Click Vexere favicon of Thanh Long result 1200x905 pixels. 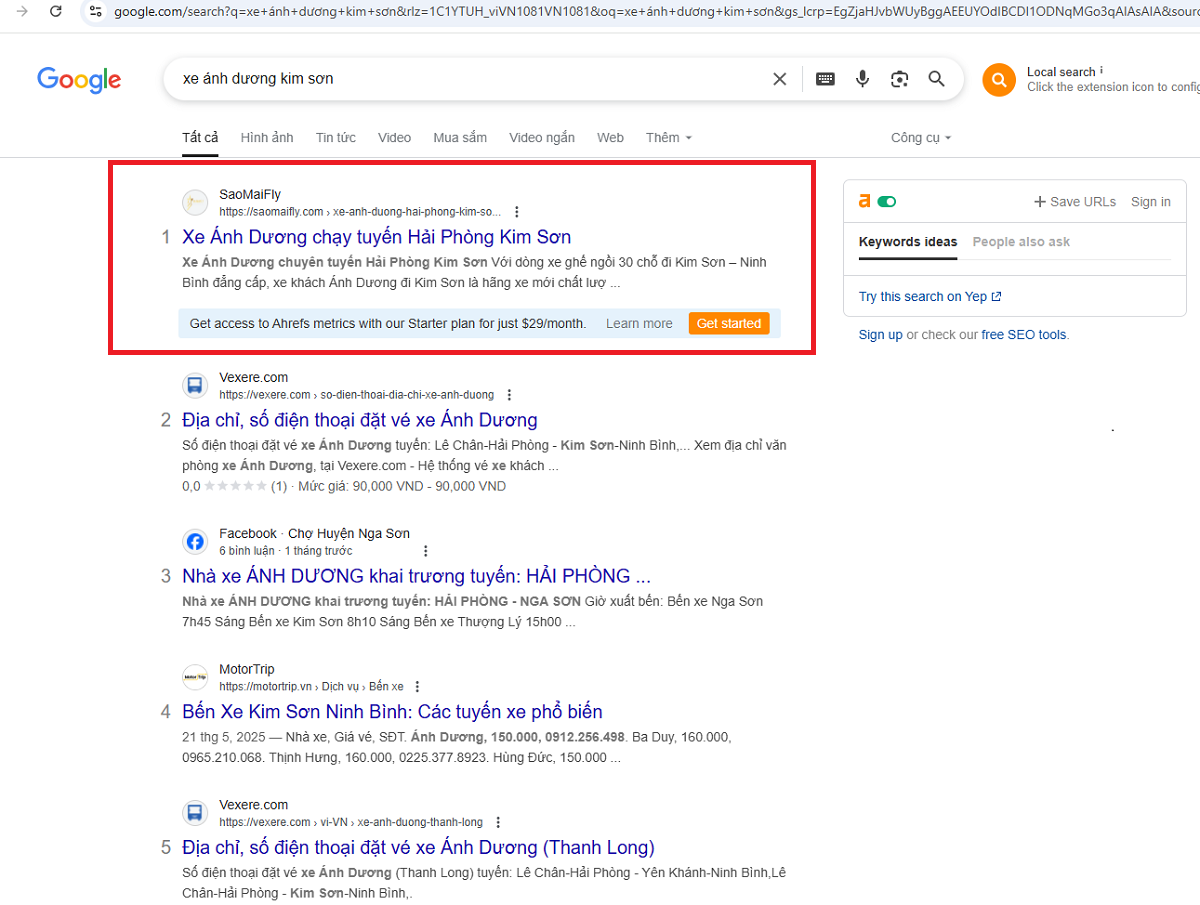(195, 813)
